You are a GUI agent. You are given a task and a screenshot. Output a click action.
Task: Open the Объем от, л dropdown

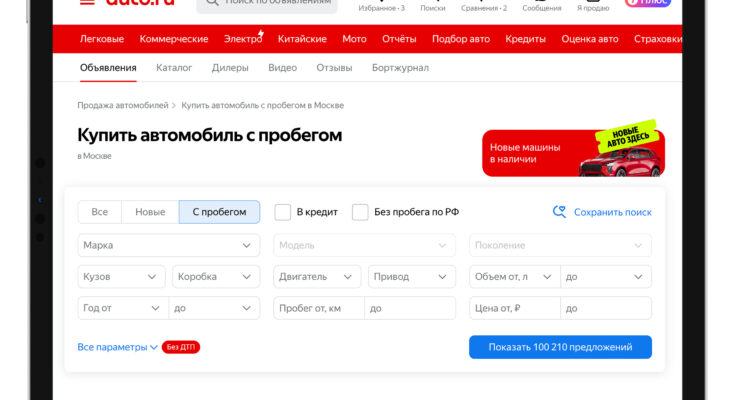pos(515,277)
